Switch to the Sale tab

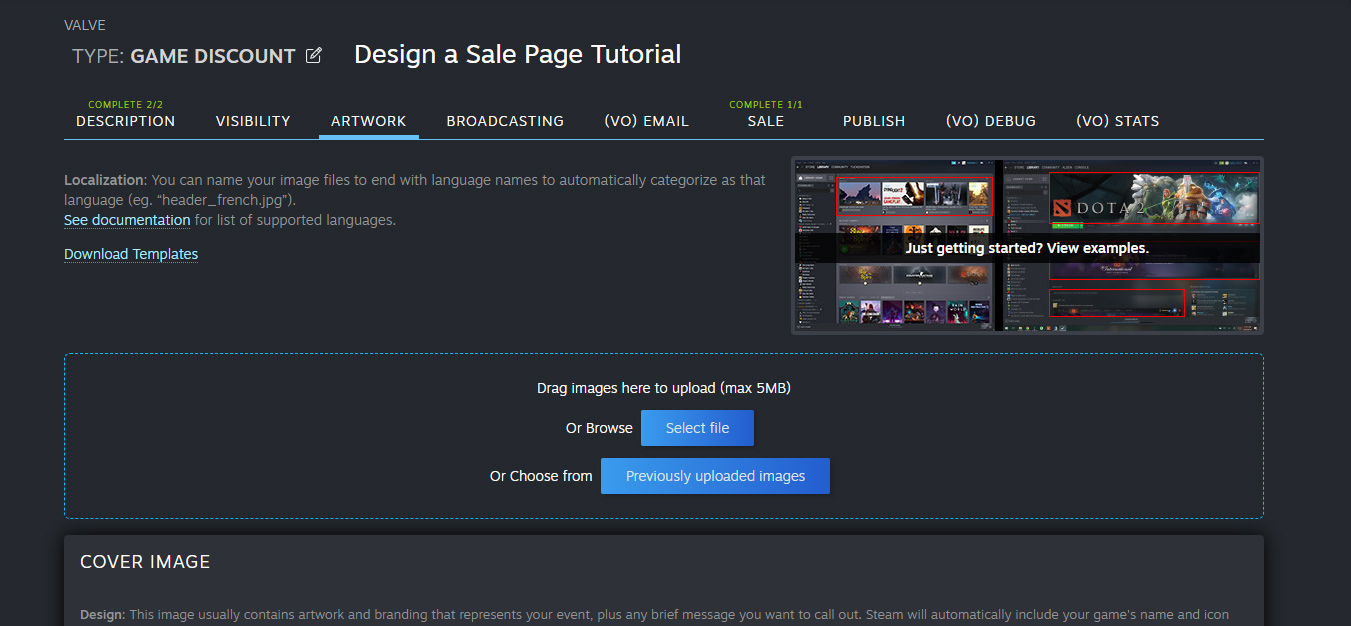point(766,120)
